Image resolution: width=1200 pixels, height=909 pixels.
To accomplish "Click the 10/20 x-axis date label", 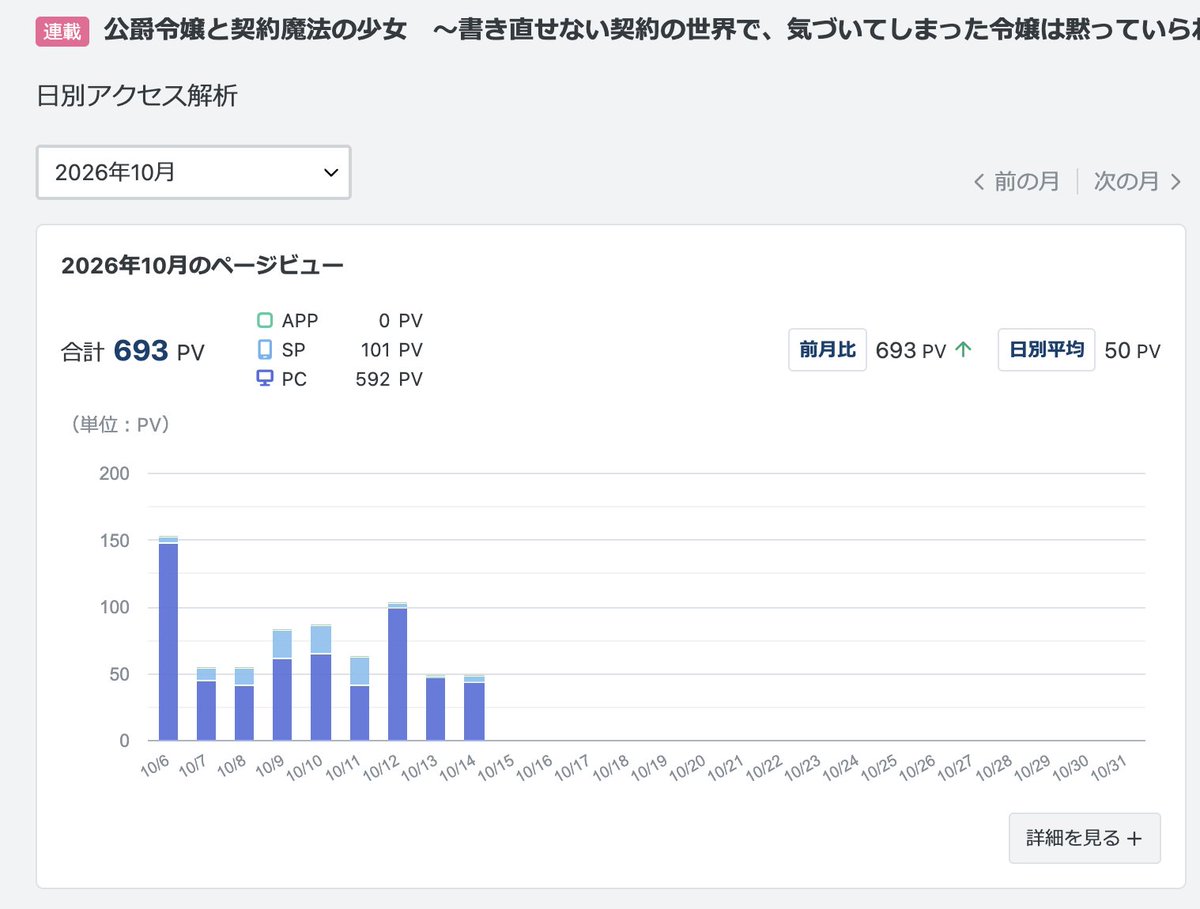I will pyautogui.click(x=685, y=768).
